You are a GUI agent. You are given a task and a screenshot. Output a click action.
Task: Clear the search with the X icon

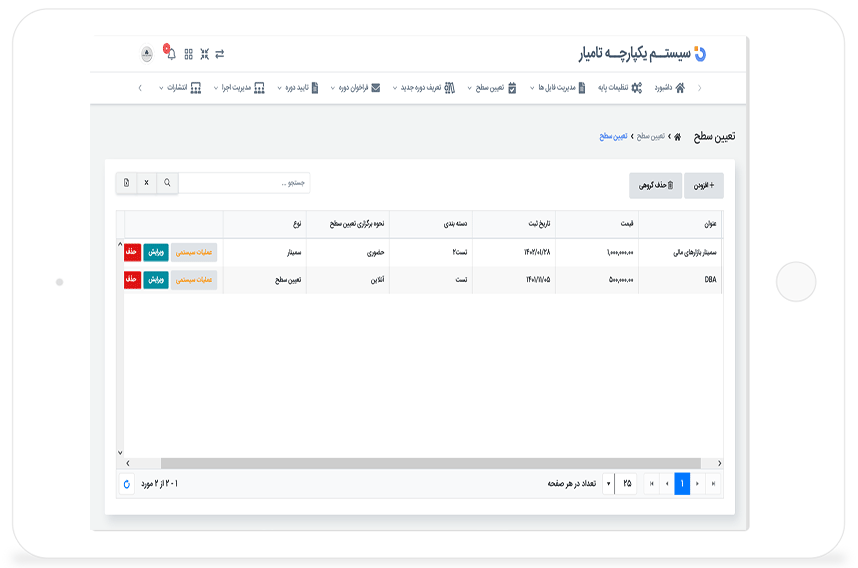point(146,183)
